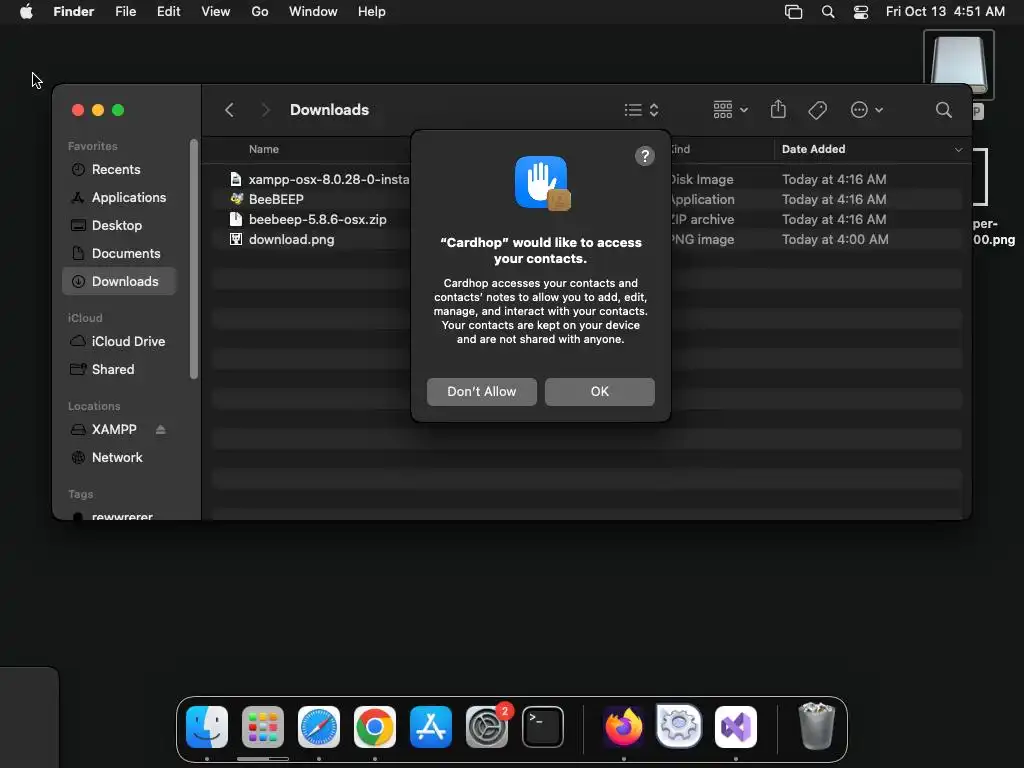Click Don't Allow in the contacts dialog
Screen dimensions: 1024x768
[x=482, y=392]
